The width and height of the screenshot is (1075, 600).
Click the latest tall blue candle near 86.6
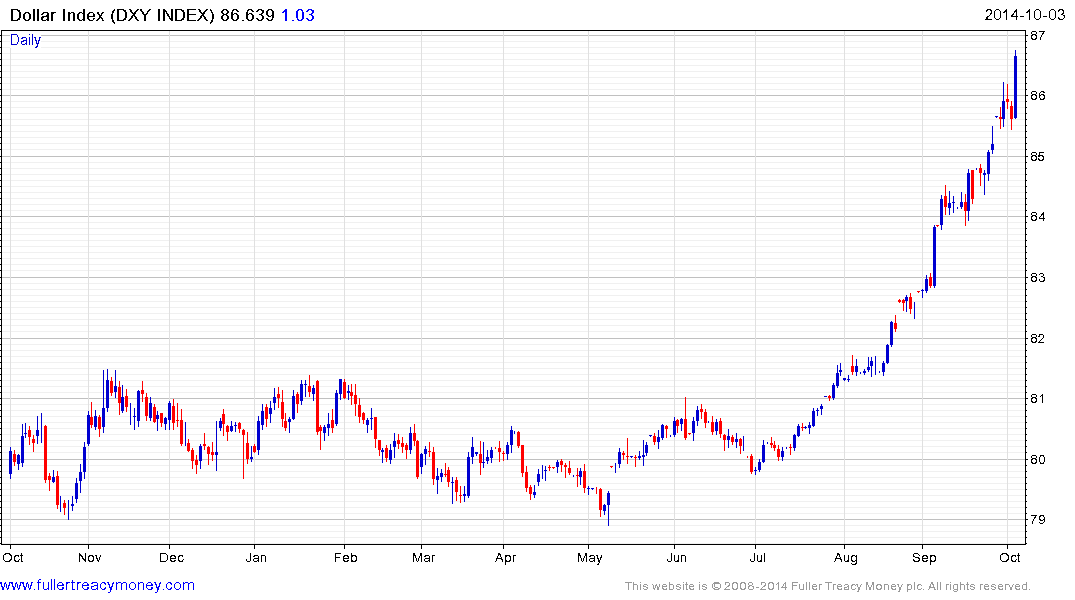pos(1015,86)
